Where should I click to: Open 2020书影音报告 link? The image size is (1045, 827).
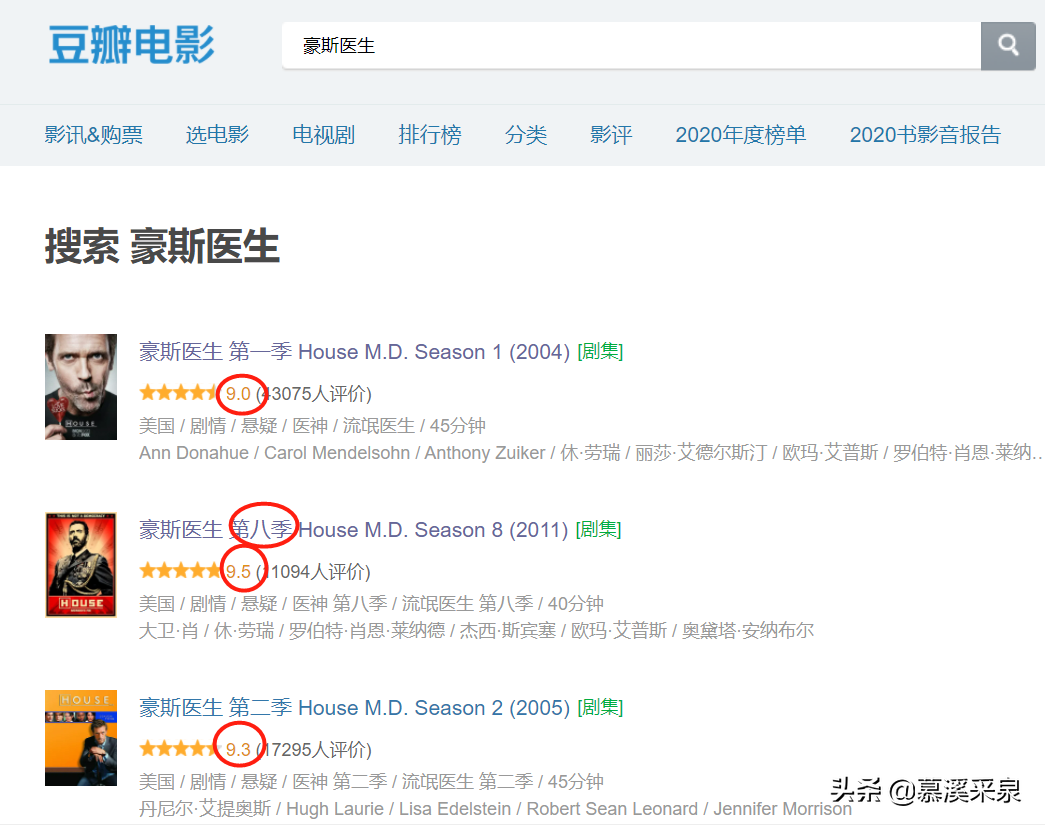coord(925,135)
